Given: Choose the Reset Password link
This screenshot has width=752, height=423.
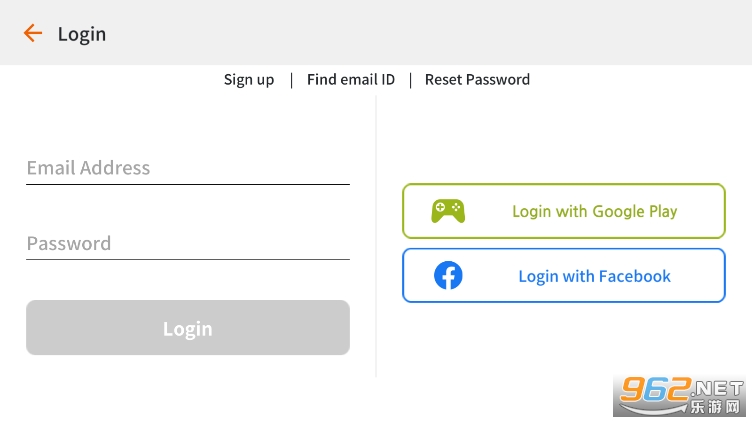Looking at the screenshot, I should [x=477, y=80].
